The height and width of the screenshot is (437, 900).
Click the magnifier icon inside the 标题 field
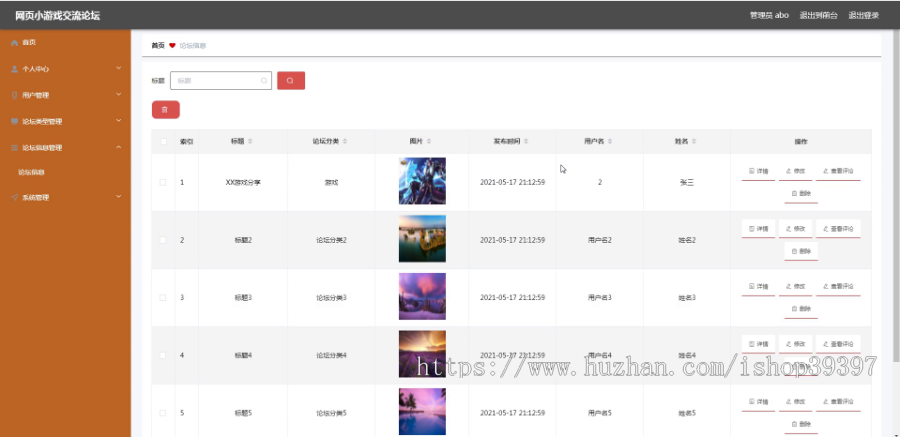point(264,81)
